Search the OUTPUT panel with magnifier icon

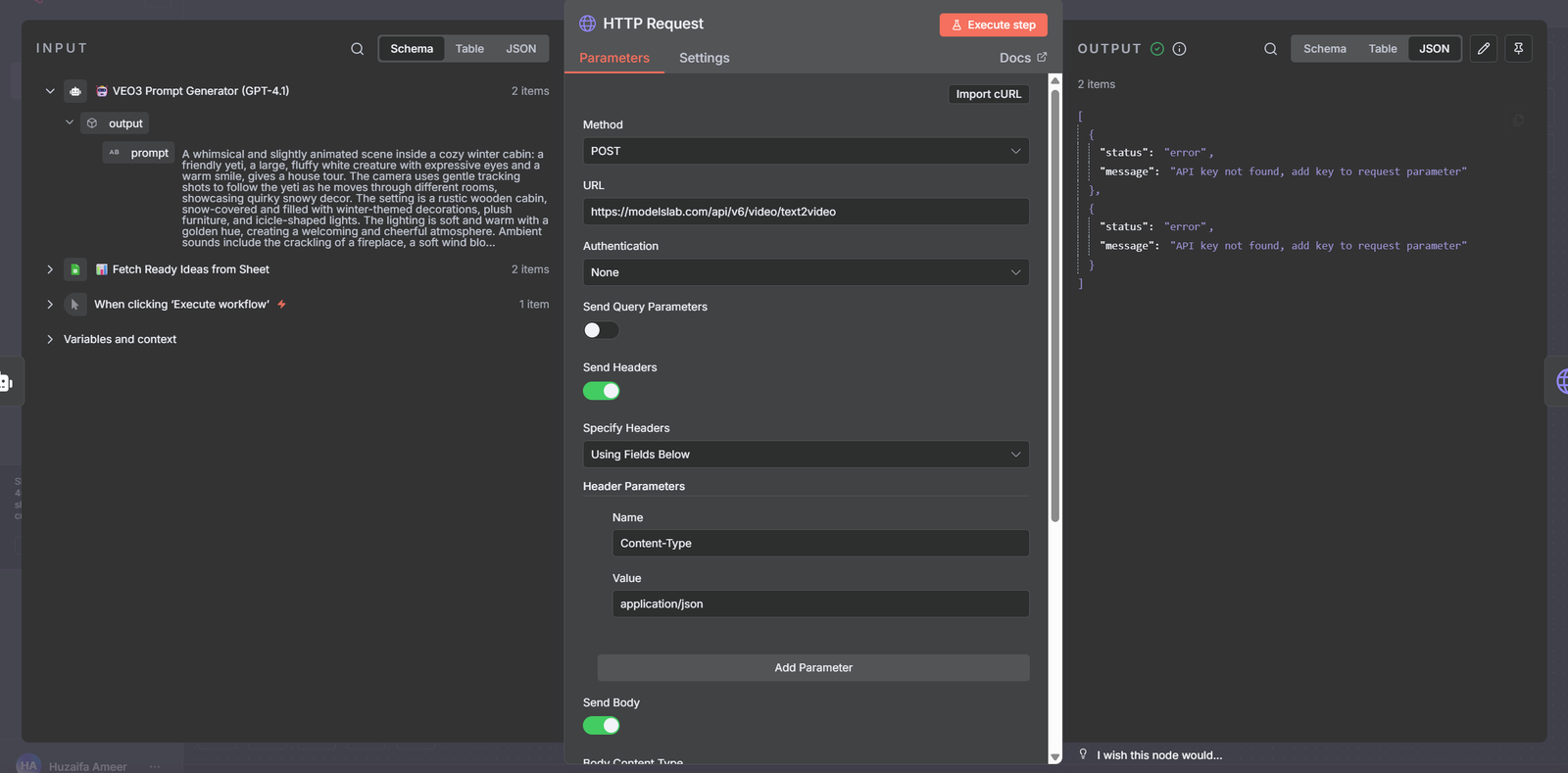[1270, 49]
